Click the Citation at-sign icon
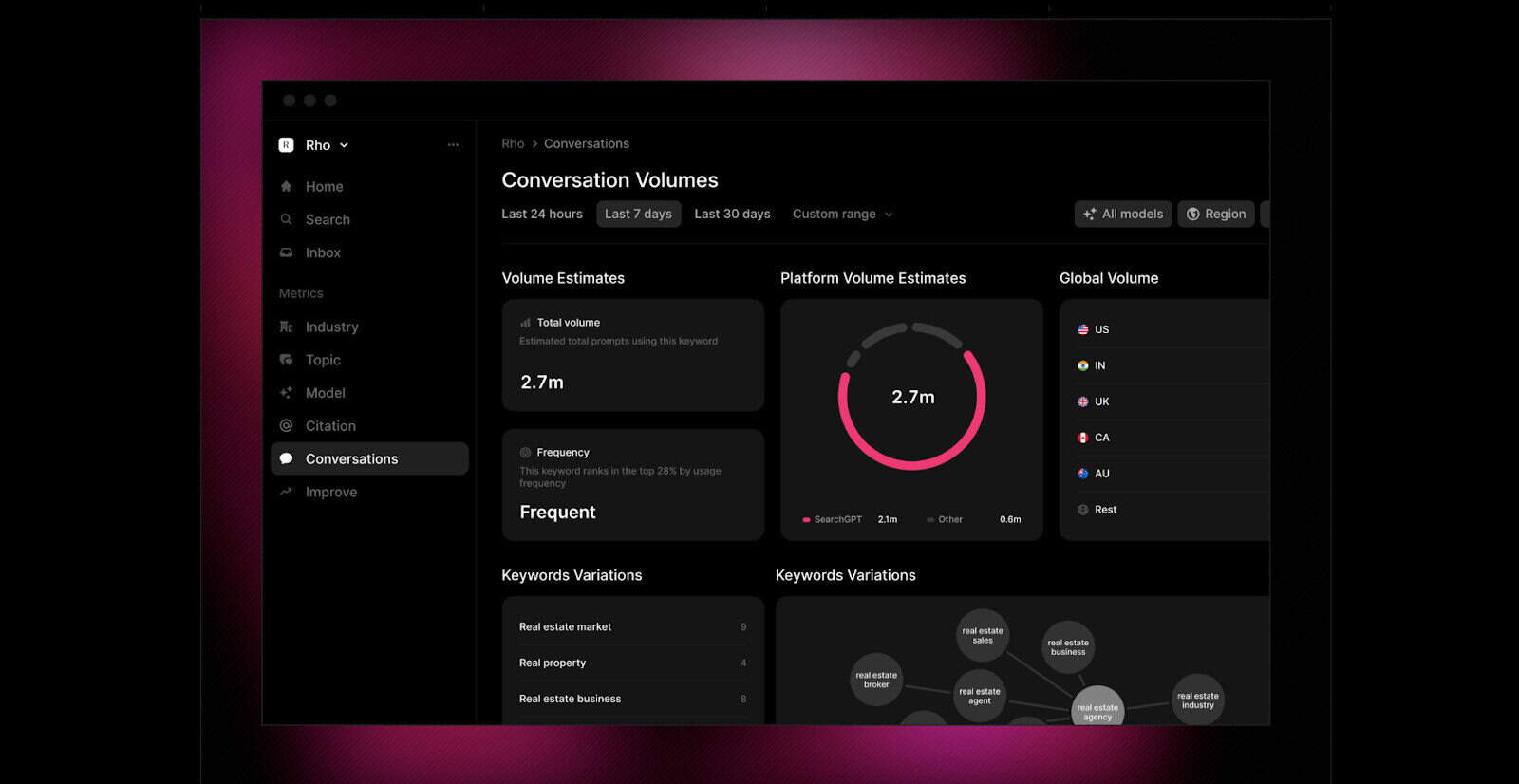This screenshot has width=1519, height=784. coord(286,426)
